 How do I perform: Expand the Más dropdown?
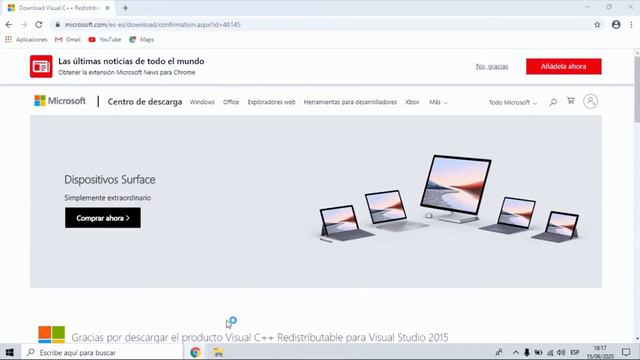click(438, 102)
